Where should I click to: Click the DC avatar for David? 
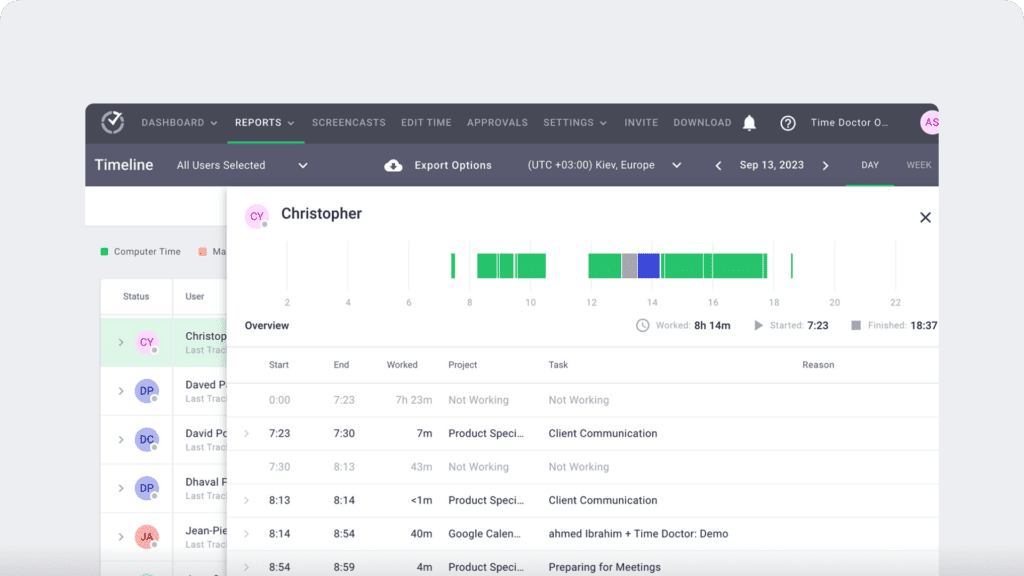146,439
